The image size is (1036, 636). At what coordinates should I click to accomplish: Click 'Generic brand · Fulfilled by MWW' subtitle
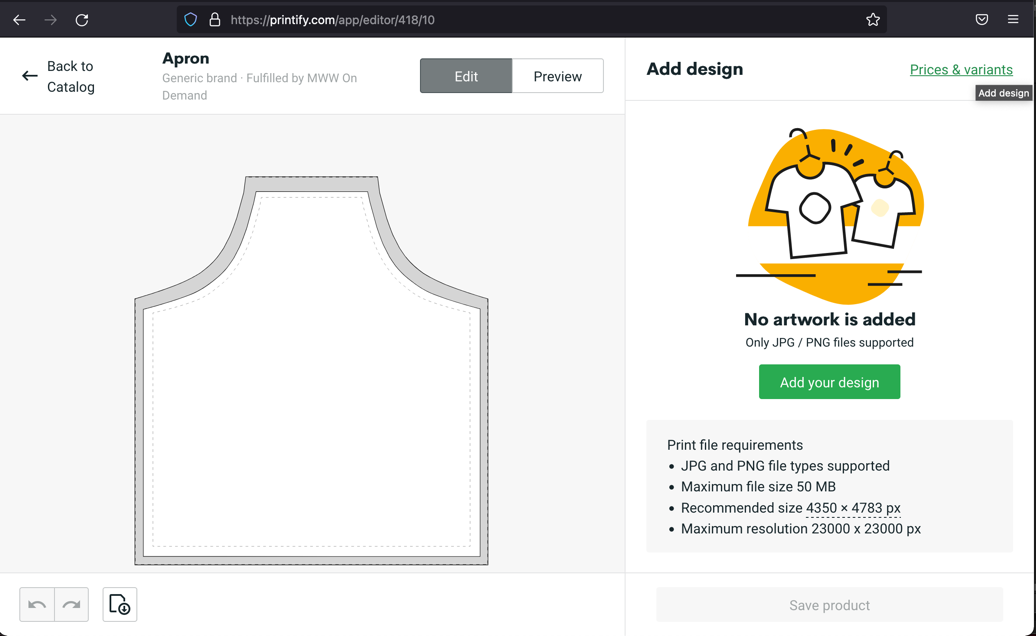[x=259, y=86]
